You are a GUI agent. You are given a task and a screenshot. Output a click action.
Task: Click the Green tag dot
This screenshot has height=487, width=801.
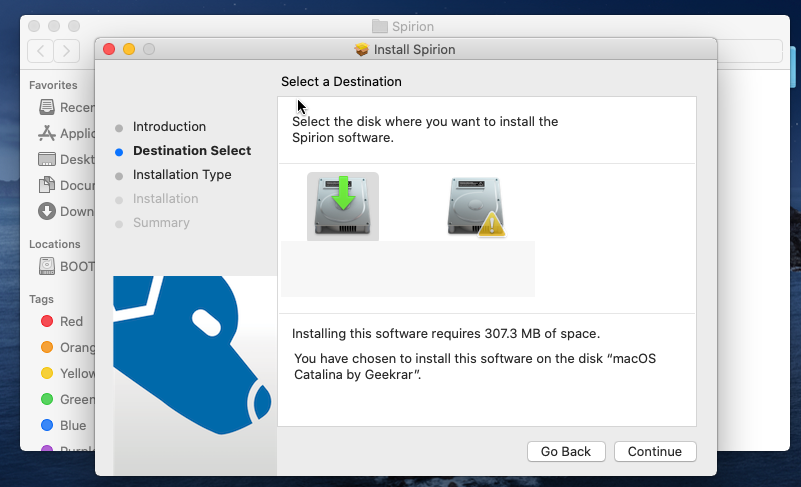coord(46,400)
